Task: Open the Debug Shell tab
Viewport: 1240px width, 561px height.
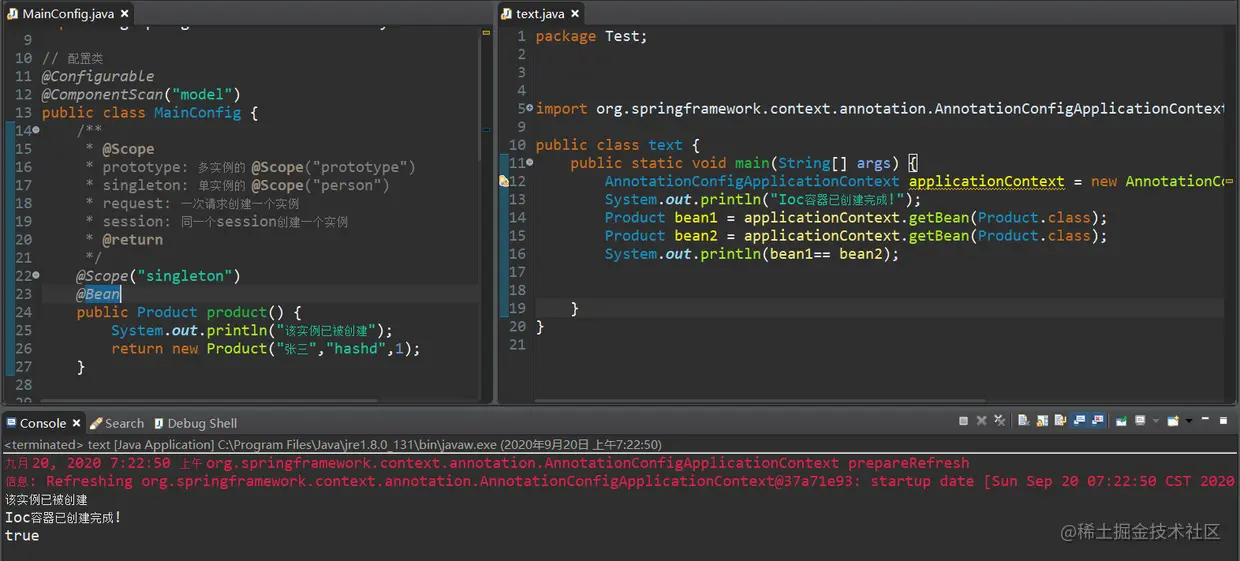Action: click(194, 423)
